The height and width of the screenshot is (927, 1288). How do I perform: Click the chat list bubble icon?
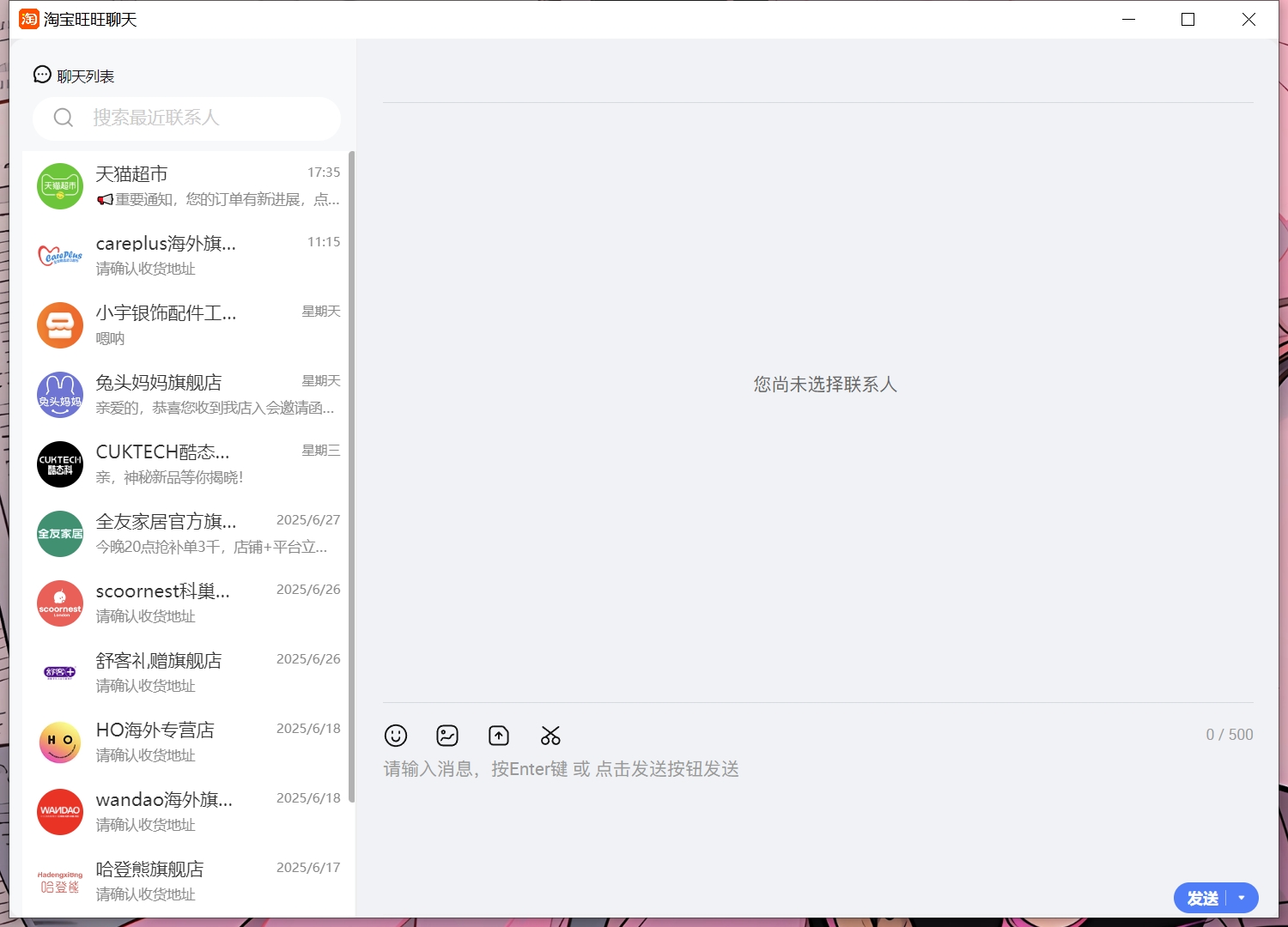point(42,74)
